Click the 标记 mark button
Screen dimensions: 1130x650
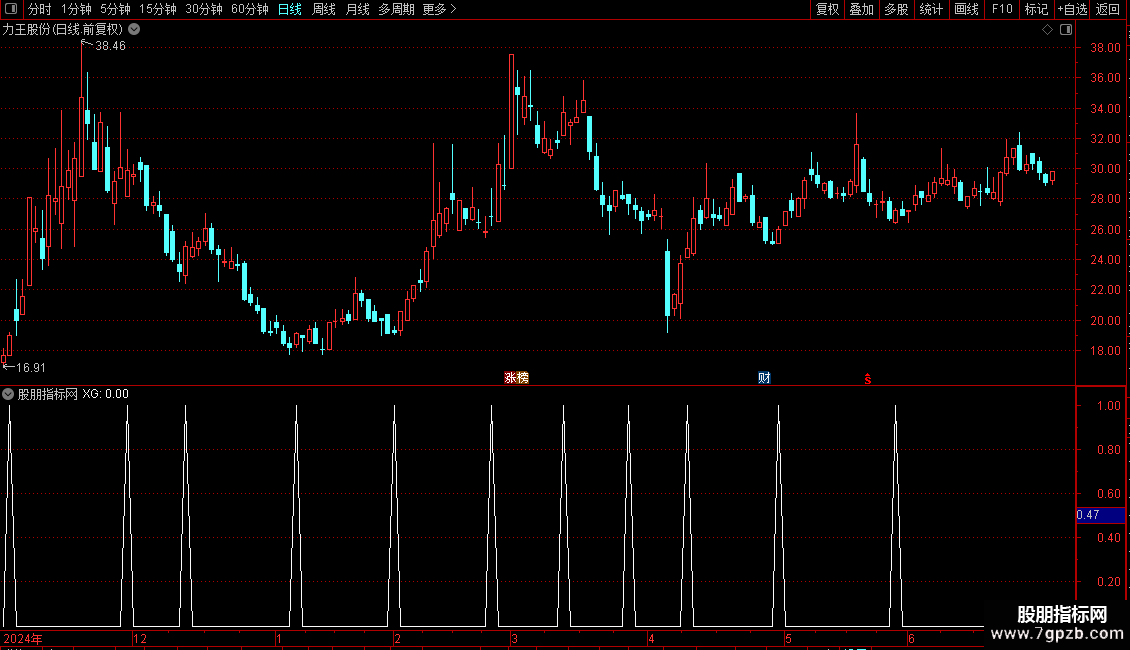point(1036,9)
